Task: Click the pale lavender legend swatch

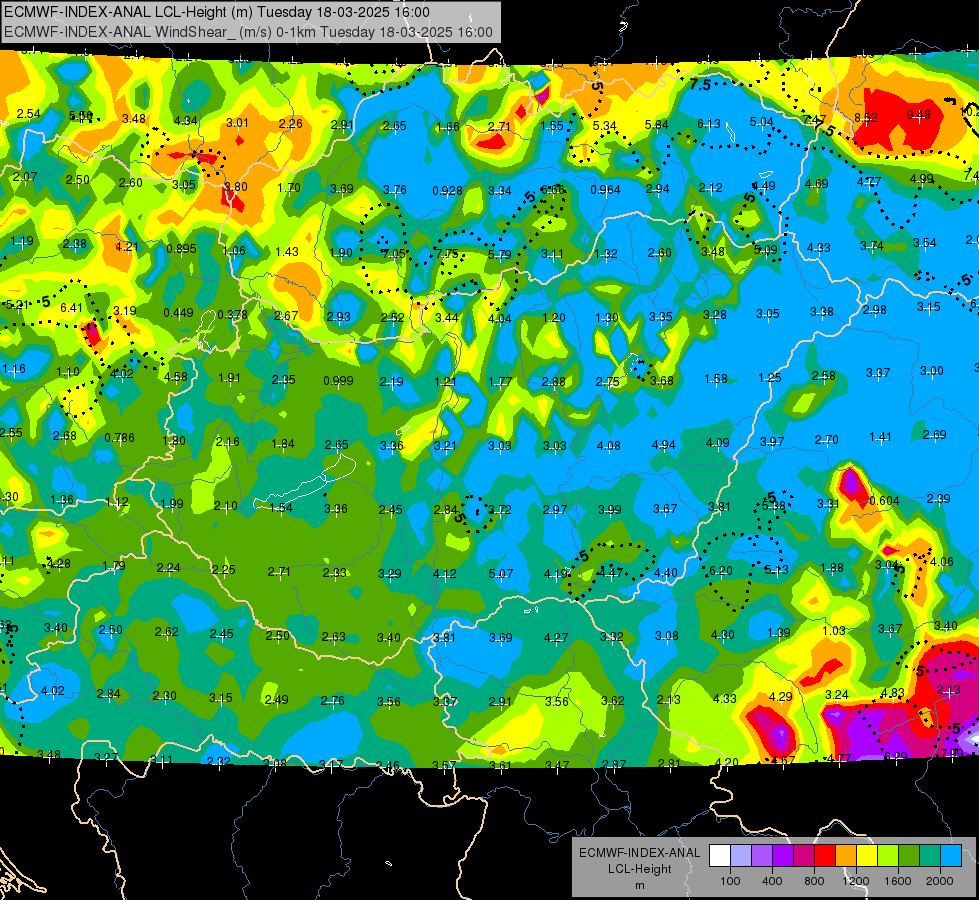Action: 740,856
